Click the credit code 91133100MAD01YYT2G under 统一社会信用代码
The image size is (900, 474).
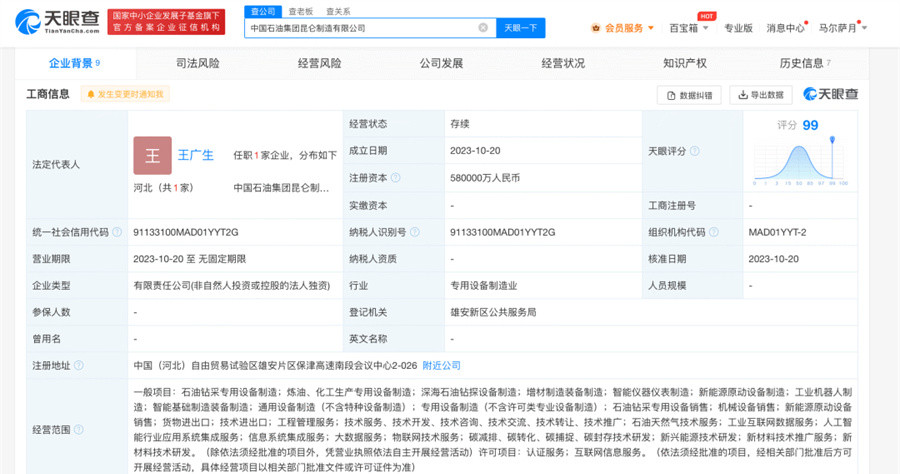pos(185,232)
